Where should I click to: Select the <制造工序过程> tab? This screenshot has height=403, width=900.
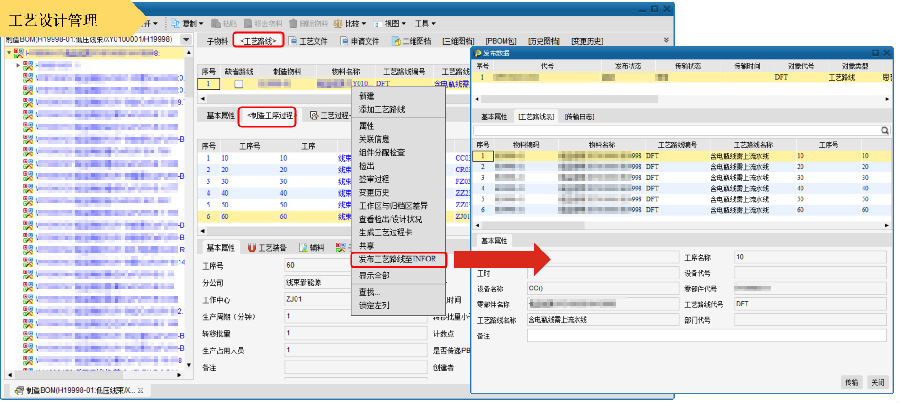click(x=269, y=115)
